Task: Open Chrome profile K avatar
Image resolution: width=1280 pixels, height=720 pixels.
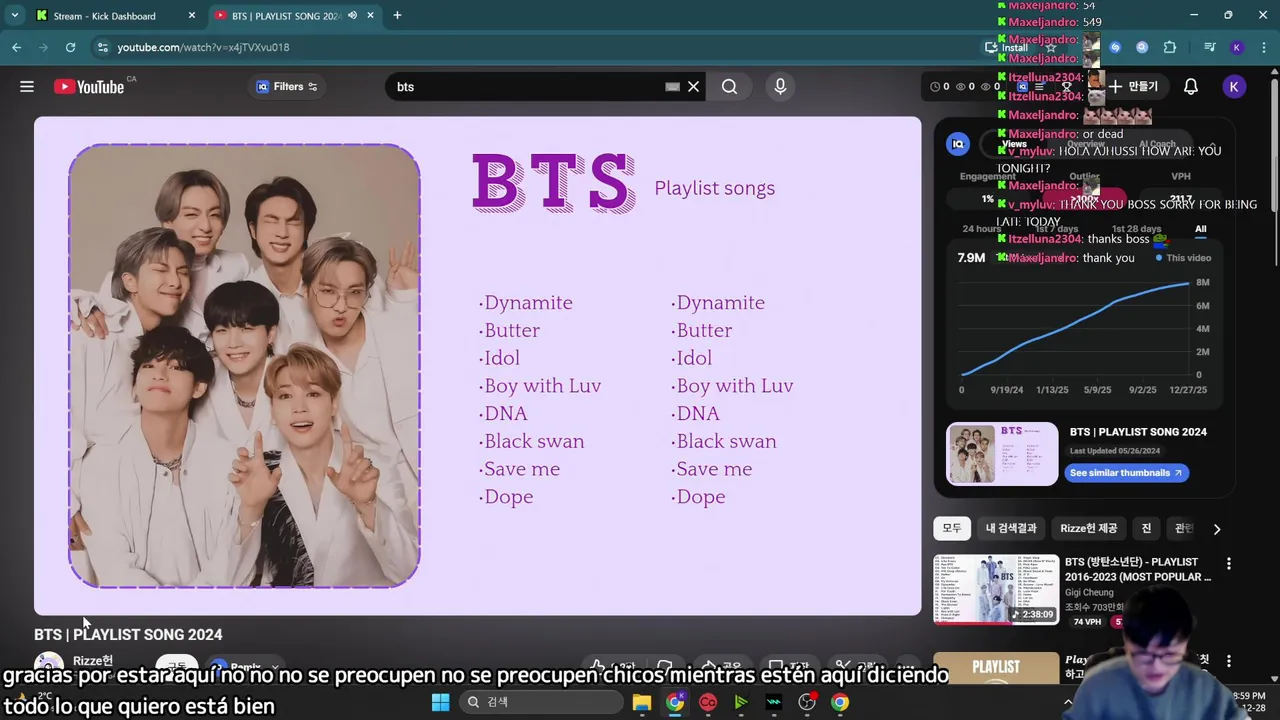Action: point(1237,47)
